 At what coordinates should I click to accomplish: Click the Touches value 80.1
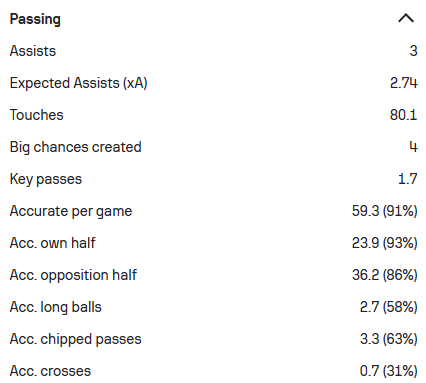pos(404,115)
